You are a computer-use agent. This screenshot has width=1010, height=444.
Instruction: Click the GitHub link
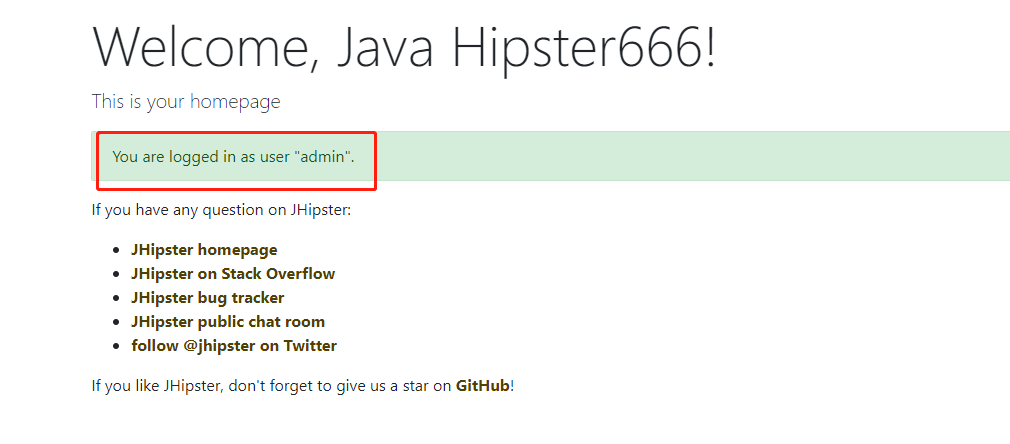pos(482,386)
